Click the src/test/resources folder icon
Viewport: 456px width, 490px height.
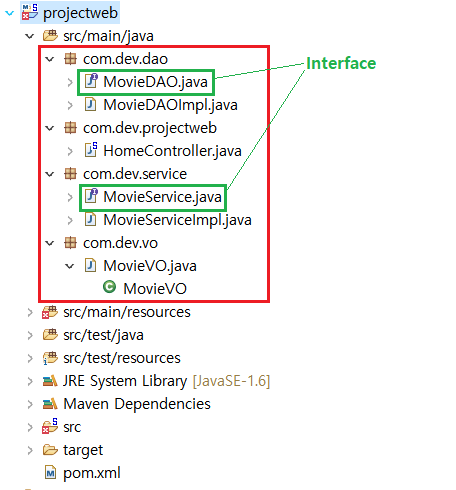(x=50, y=358)
